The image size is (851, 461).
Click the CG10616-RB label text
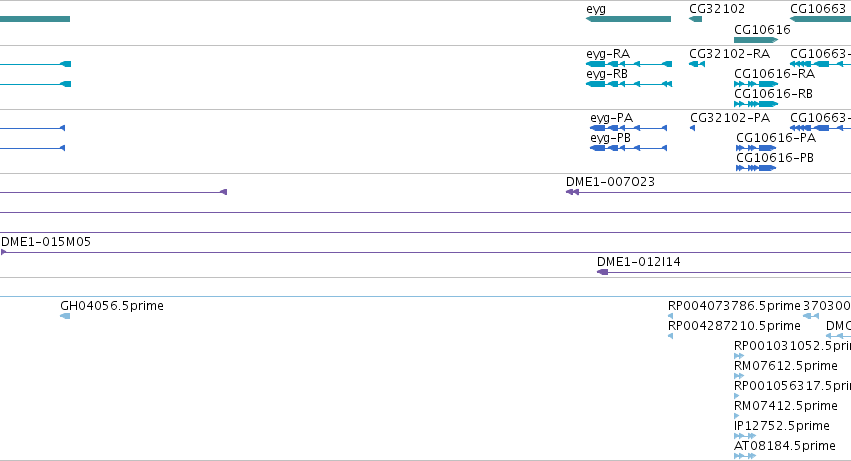(773, 94)
